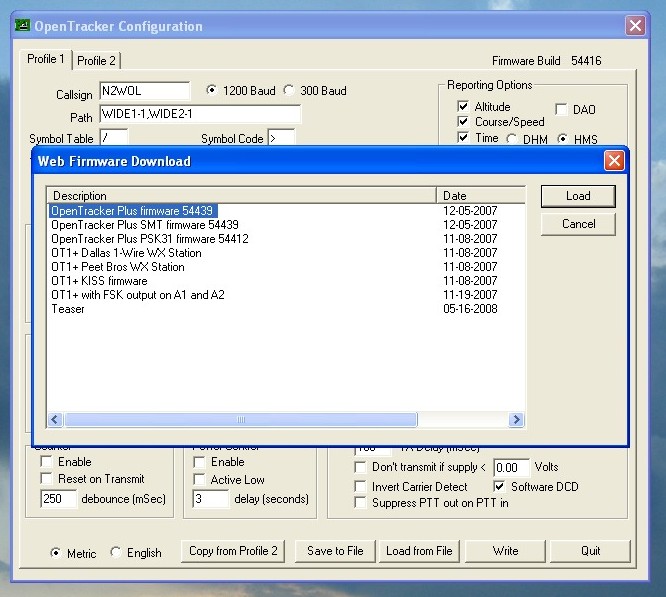Switch to the Profile 2 tab
666x597 pixels.
(x=96, y=60)
